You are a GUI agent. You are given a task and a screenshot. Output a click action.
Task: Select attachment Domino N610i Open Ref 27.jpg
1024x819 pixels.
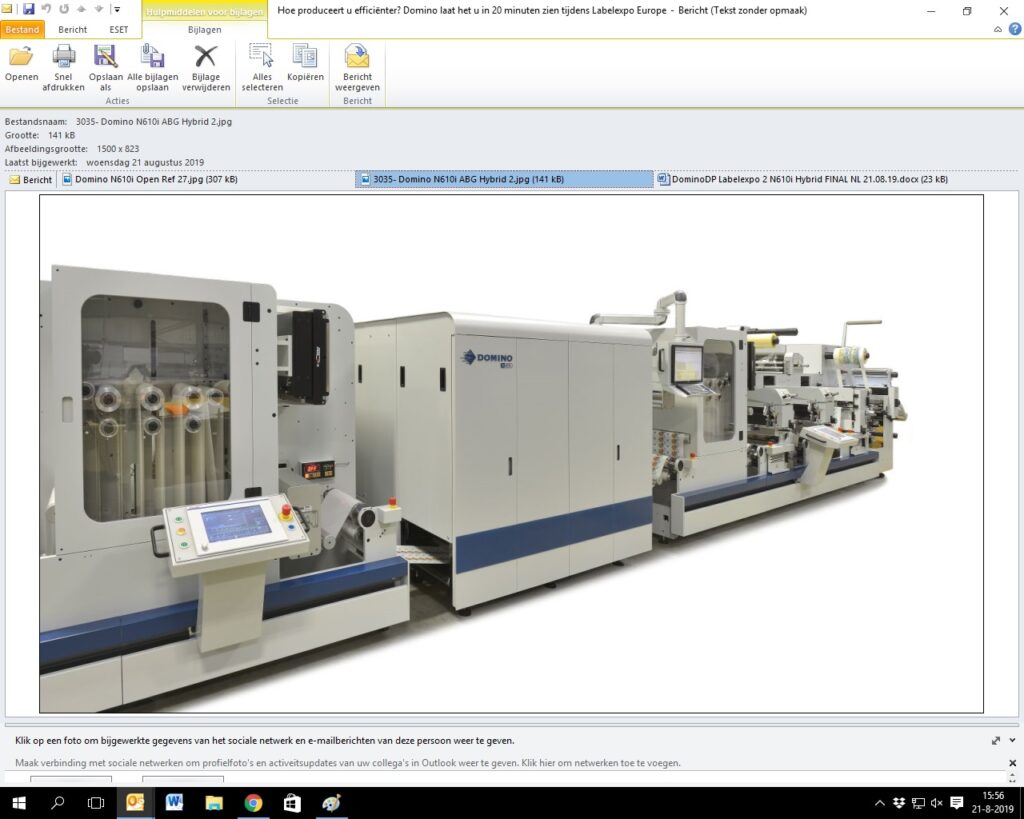(x=150, y=179)
